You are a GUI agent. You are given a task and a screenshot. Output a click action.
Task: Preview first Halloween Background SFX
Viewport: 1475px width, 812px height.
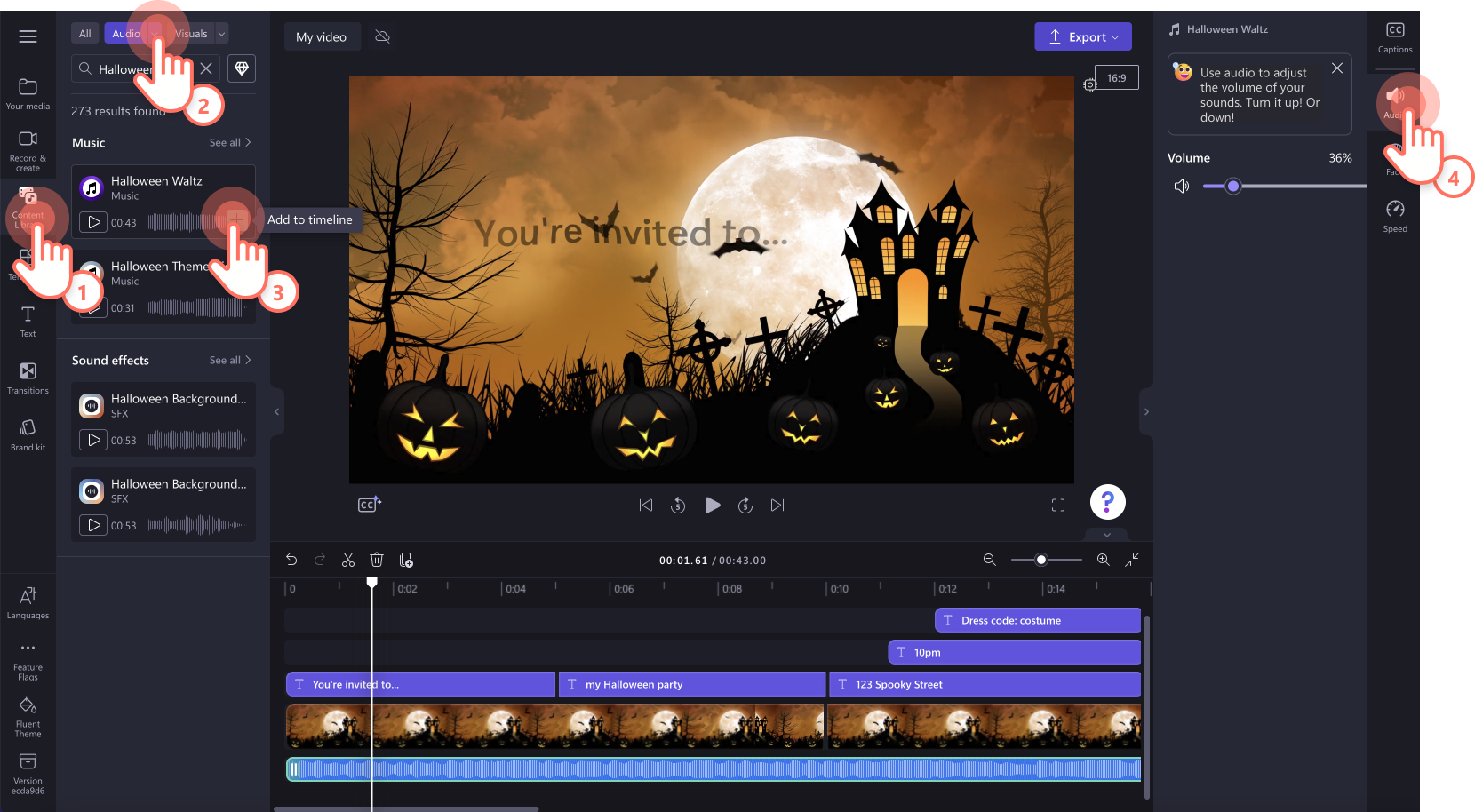click(93, 440)
